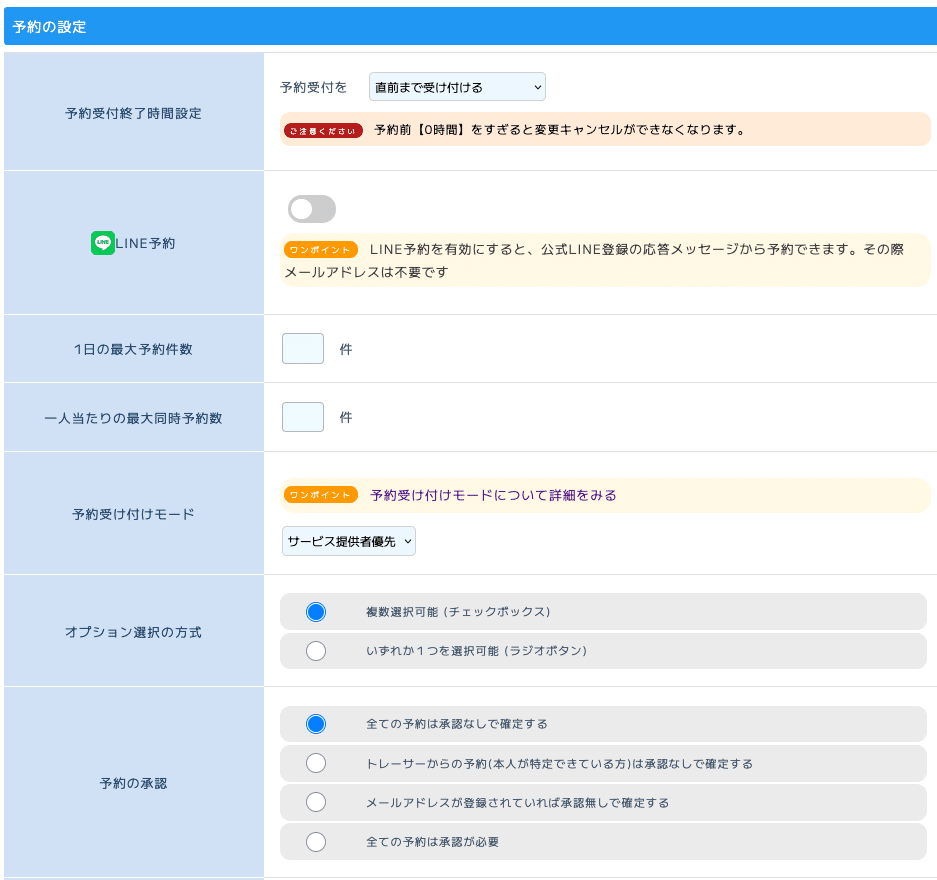Click the ワンポイント badge beside 予約受け付けモード link
Viewport: 937px width, 880px height.
click(x=320, y=495)
